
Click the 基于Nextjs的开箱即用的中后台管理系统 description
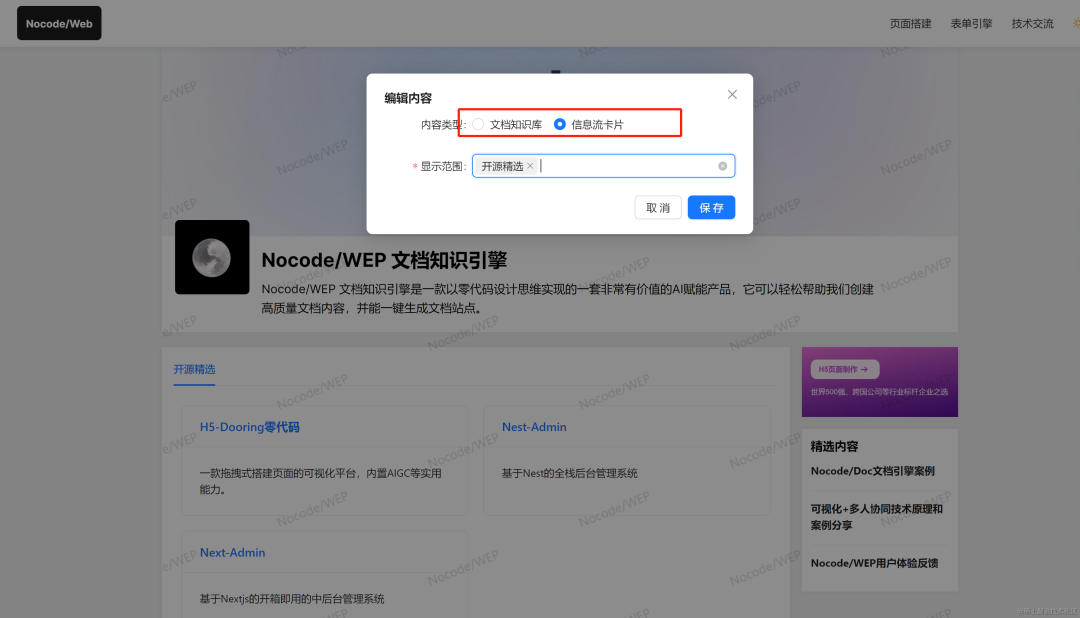click(292, 599)
